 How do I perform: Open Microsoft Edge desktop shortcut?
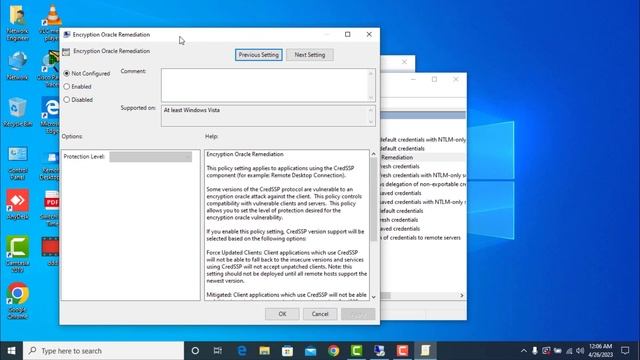51,115
